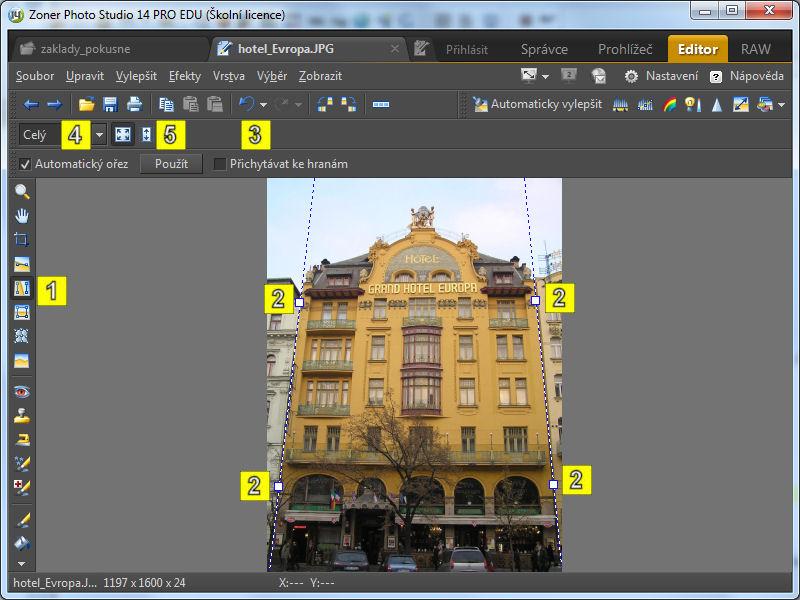Select the Crop tool
This screenshot has height=600, width=800.
pyautogui.click(x=22, y=240)
